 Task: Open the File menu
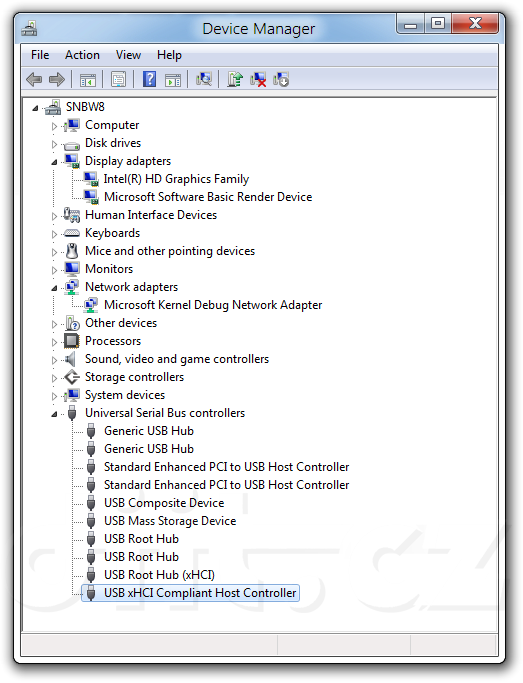click(40, 55)
